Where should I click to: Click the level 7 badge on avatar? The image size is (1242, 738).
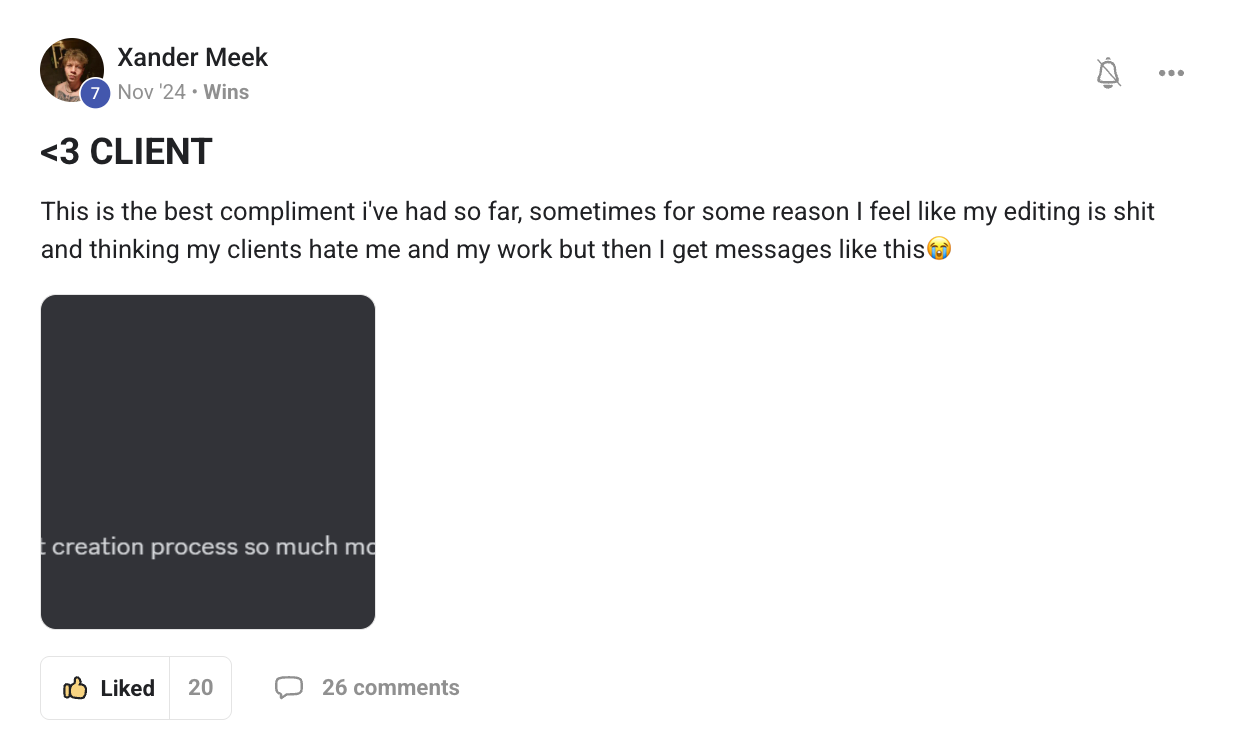coord(95,93)
